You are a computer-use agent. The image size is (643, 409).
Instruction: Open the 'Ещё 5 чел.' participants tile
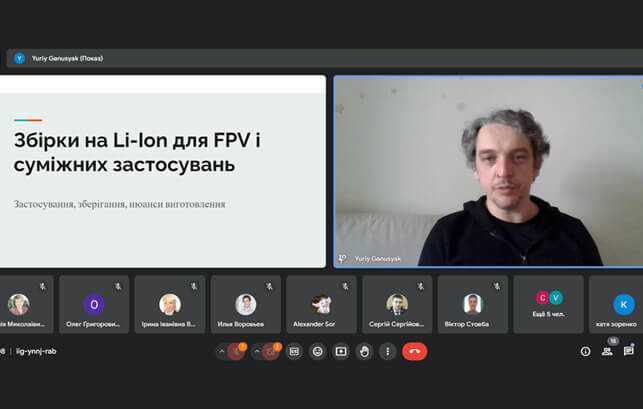pos(548,304)
